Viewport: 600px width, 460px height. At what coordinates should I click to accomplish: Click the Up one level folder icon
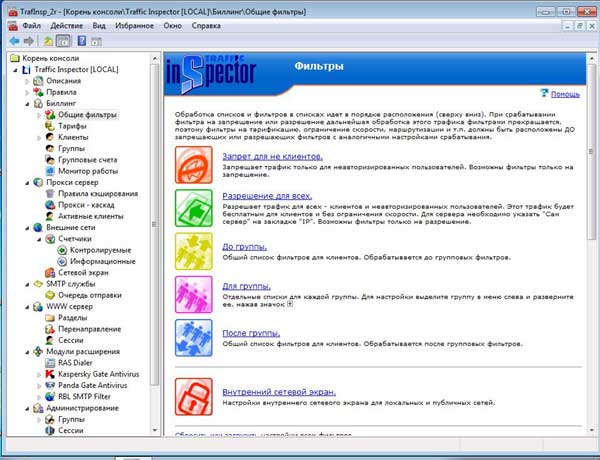coord(48,41)
